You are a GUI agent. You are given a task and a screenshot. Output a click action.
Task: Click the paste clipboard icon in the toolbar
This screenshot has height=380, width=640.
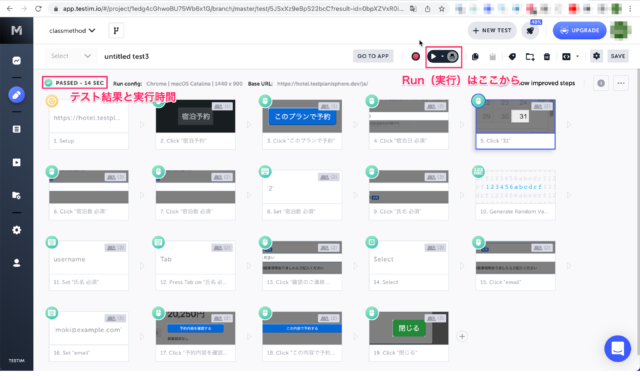(493, 57)
